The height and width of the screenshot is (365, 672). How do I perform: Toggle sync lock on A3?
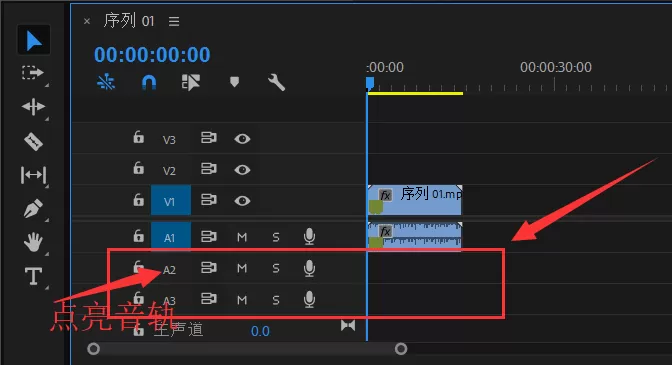pyautogui.click(x=209, y=299)
